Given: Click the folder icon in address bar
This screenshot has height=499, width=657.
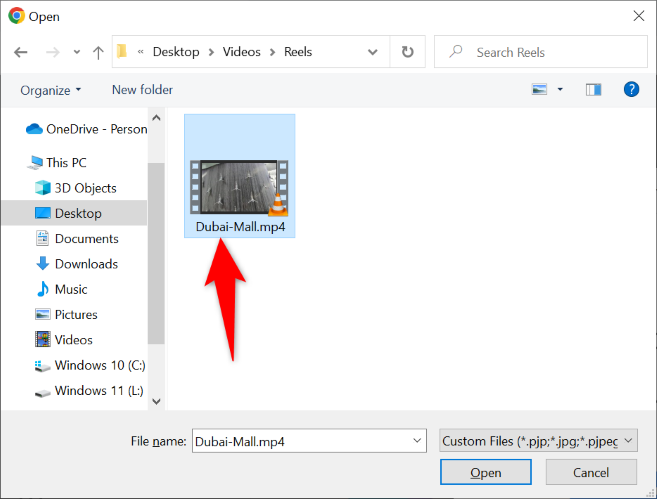Looking at the screenshot, I should pos(122,51).
